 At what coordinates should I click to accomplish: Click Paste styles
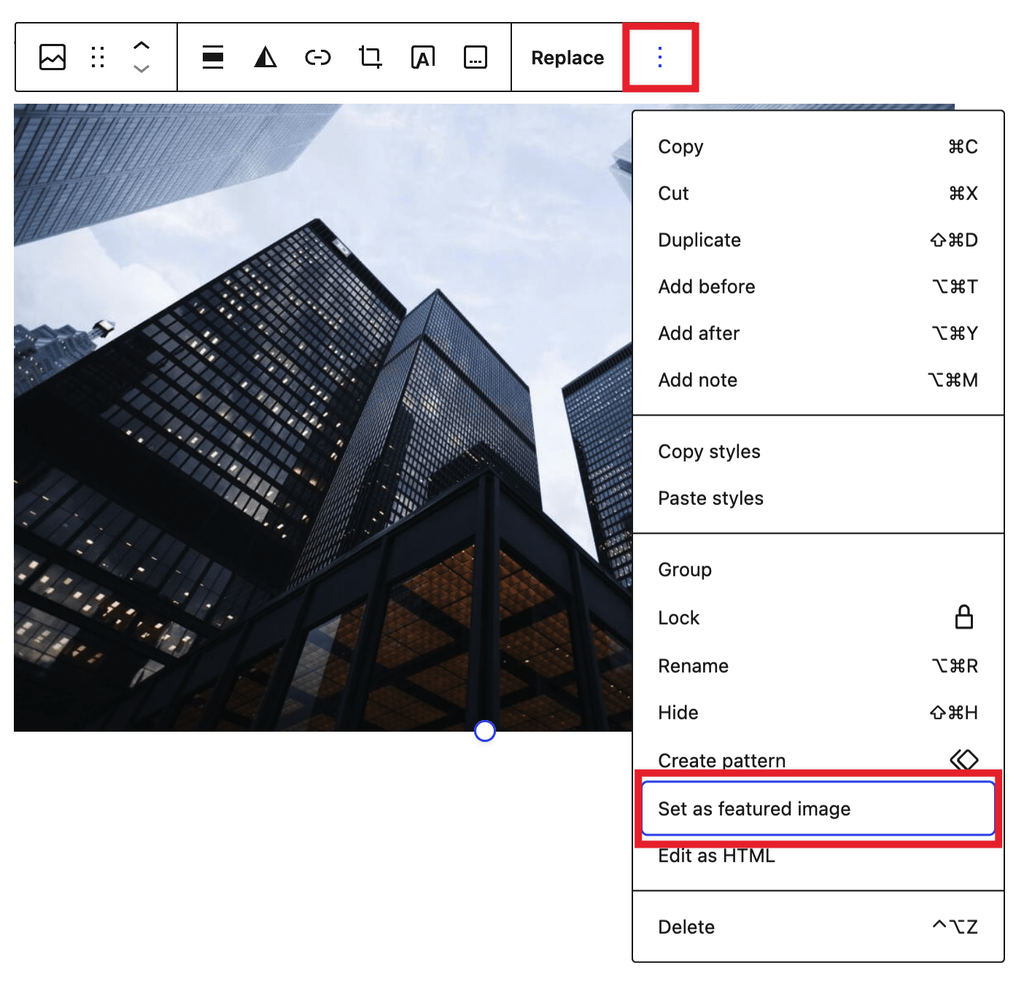[x=818, y=498]
